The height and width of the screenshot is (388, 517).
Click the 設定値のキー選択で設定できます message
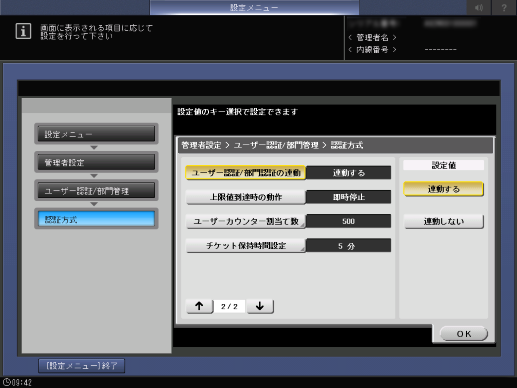[237, 112]
